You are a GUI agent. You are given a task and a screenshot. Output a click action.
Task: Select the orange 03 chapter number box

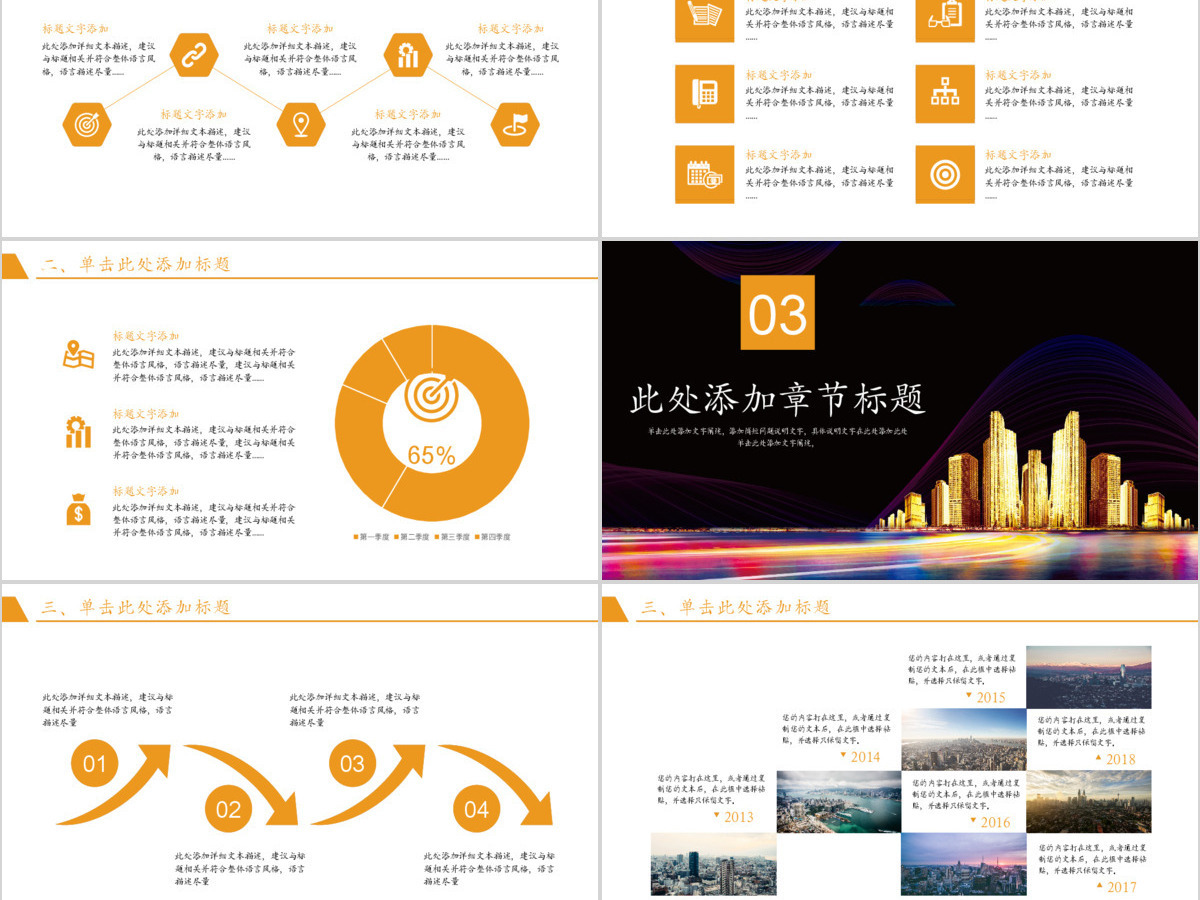(x=778, y=313)
